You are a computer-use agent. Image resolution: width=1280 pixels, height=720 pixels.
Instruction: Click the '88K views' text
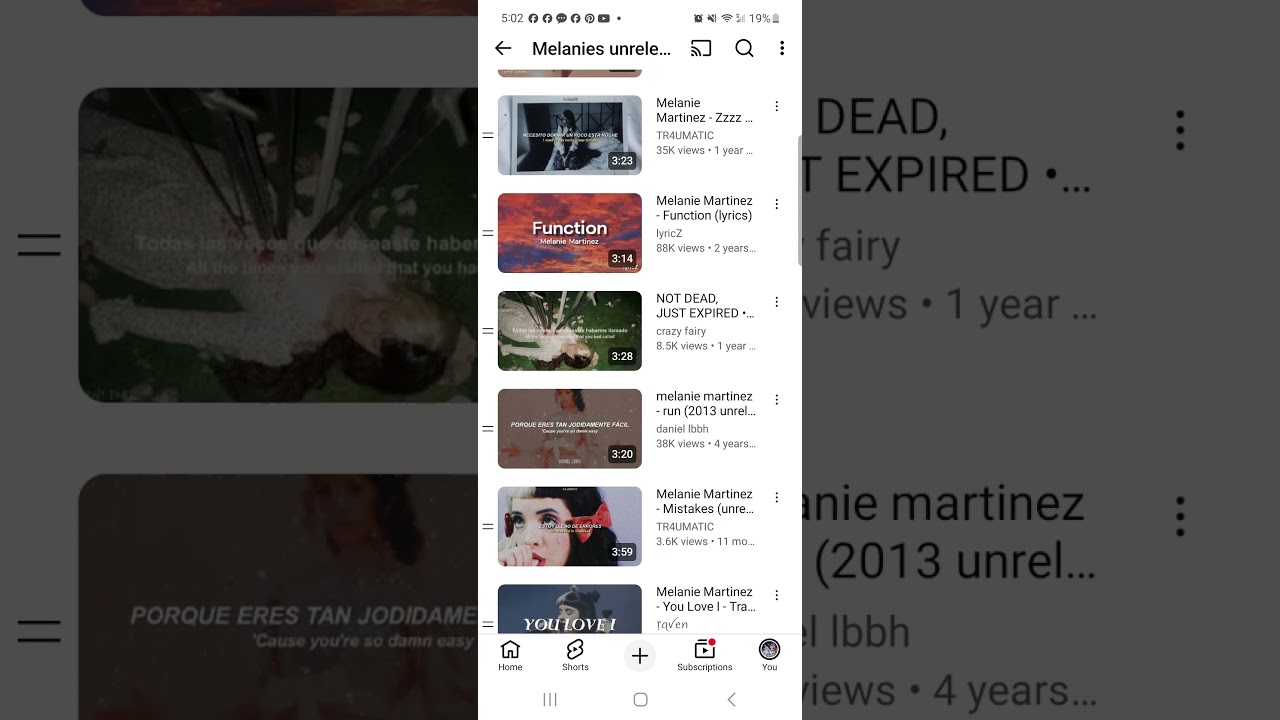pyautogui.click(x=680, y=248)
